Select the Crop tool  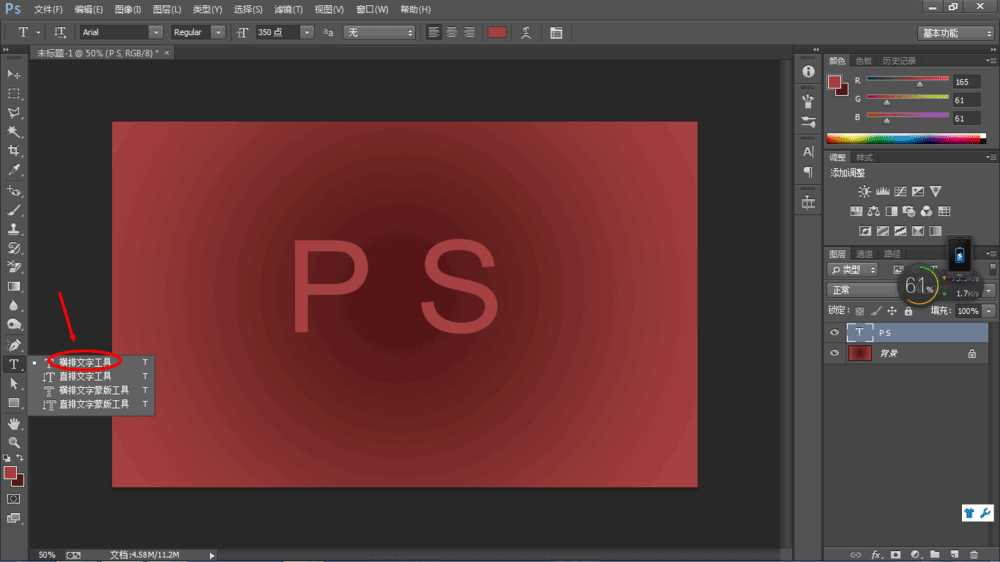[14, 151]
